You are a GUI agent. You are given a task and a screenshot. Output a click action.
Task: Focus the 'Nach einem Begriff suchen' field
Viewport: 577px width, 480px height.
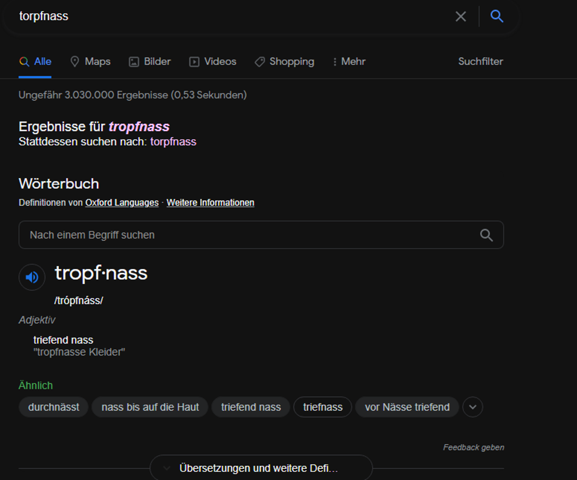(x=261, y=235)
